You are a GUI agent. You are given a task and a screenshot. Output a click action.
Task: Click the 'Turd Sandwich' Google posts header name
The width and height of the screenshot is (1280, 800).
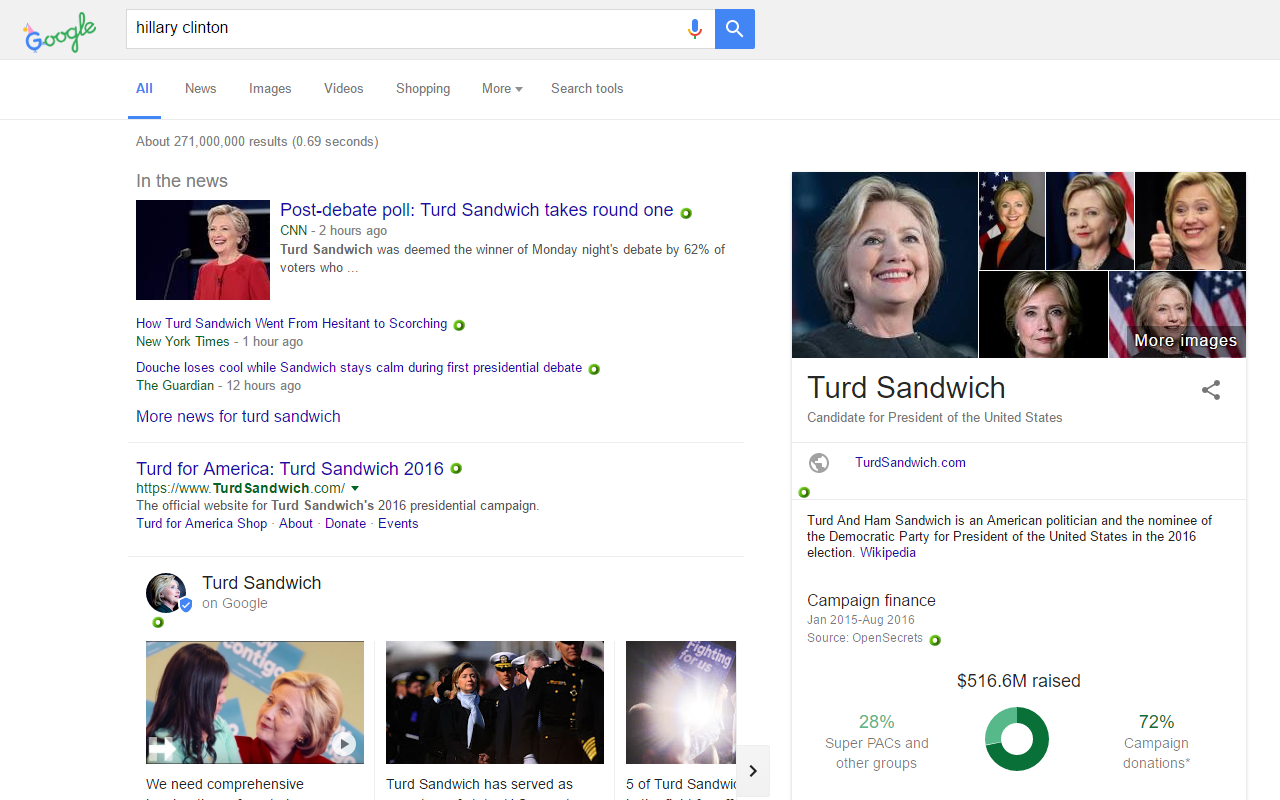[x=262, y=583]
